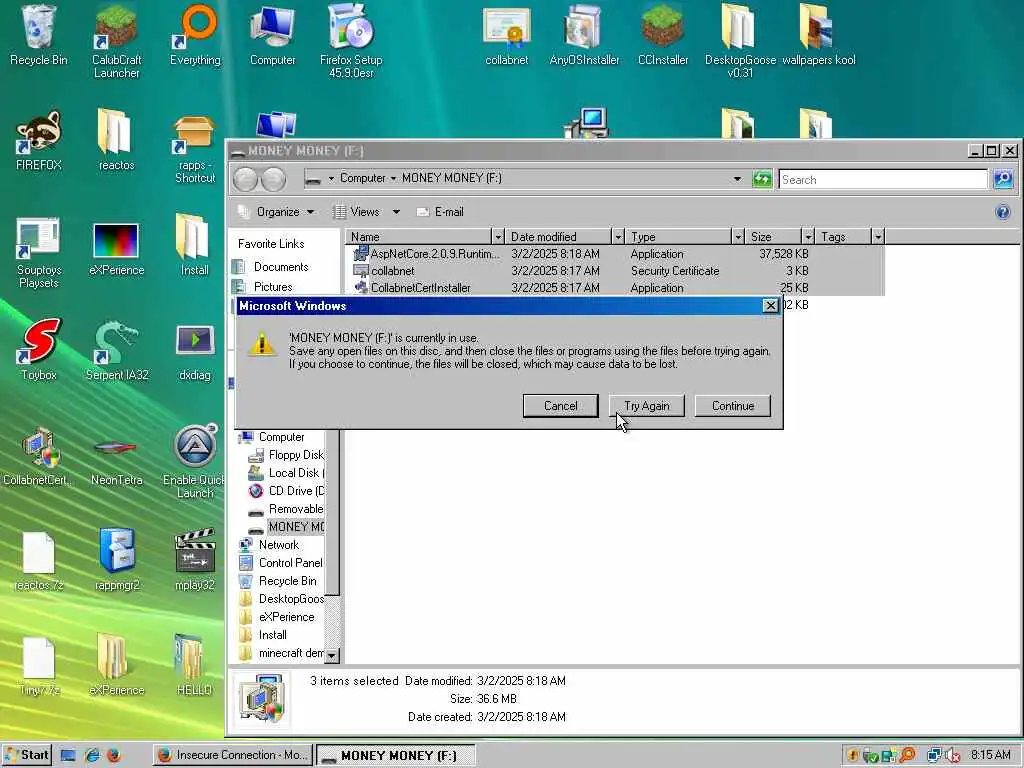Refresh the Explorer address bar
The width and height of the screenshot is (1024, 768).
pos(761,179)
